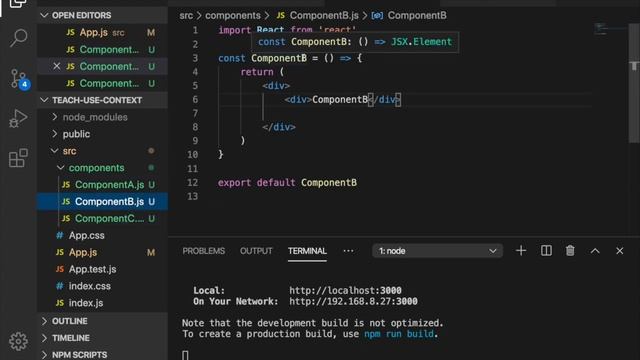
Task: Kill terminal with trash icon
Action: click(570, 251)
